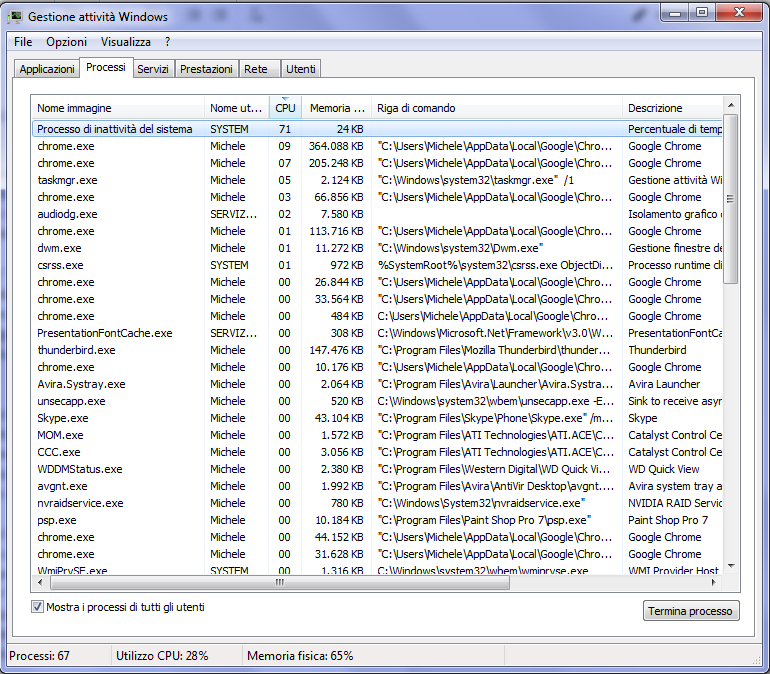Open the Opzioni menu
Screen dimensions: 770x674
[x=66, y=42]
